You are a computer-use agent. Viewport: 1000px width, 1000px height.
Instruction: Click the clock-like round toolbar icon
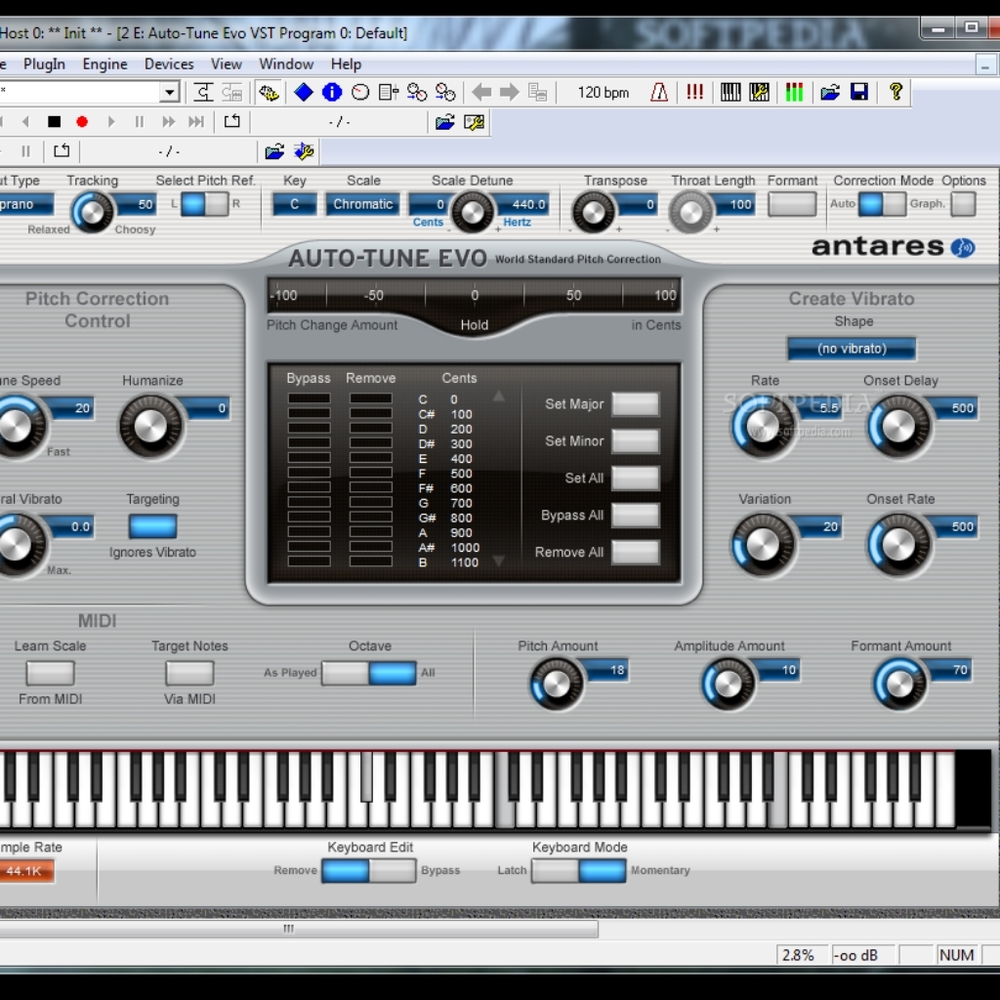pyautogui.click(x=360, y=92)
